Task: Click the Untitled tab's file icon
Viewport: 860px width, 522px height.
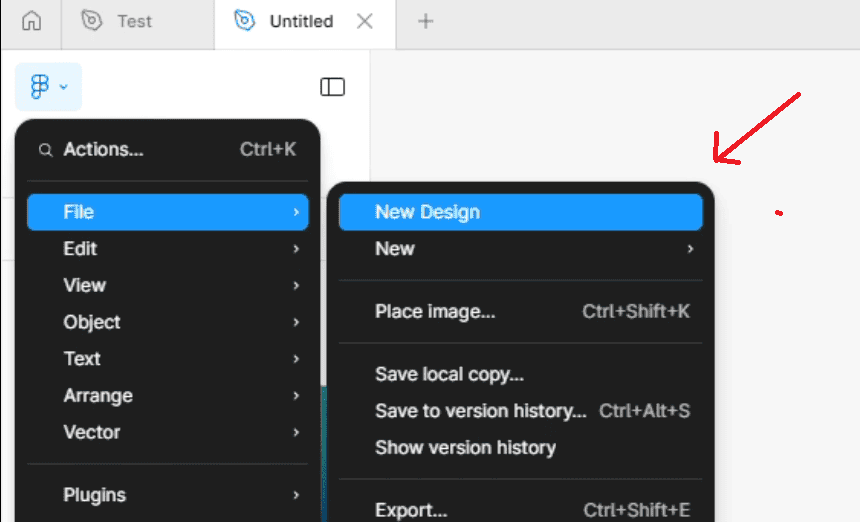Action: (244, 21)
